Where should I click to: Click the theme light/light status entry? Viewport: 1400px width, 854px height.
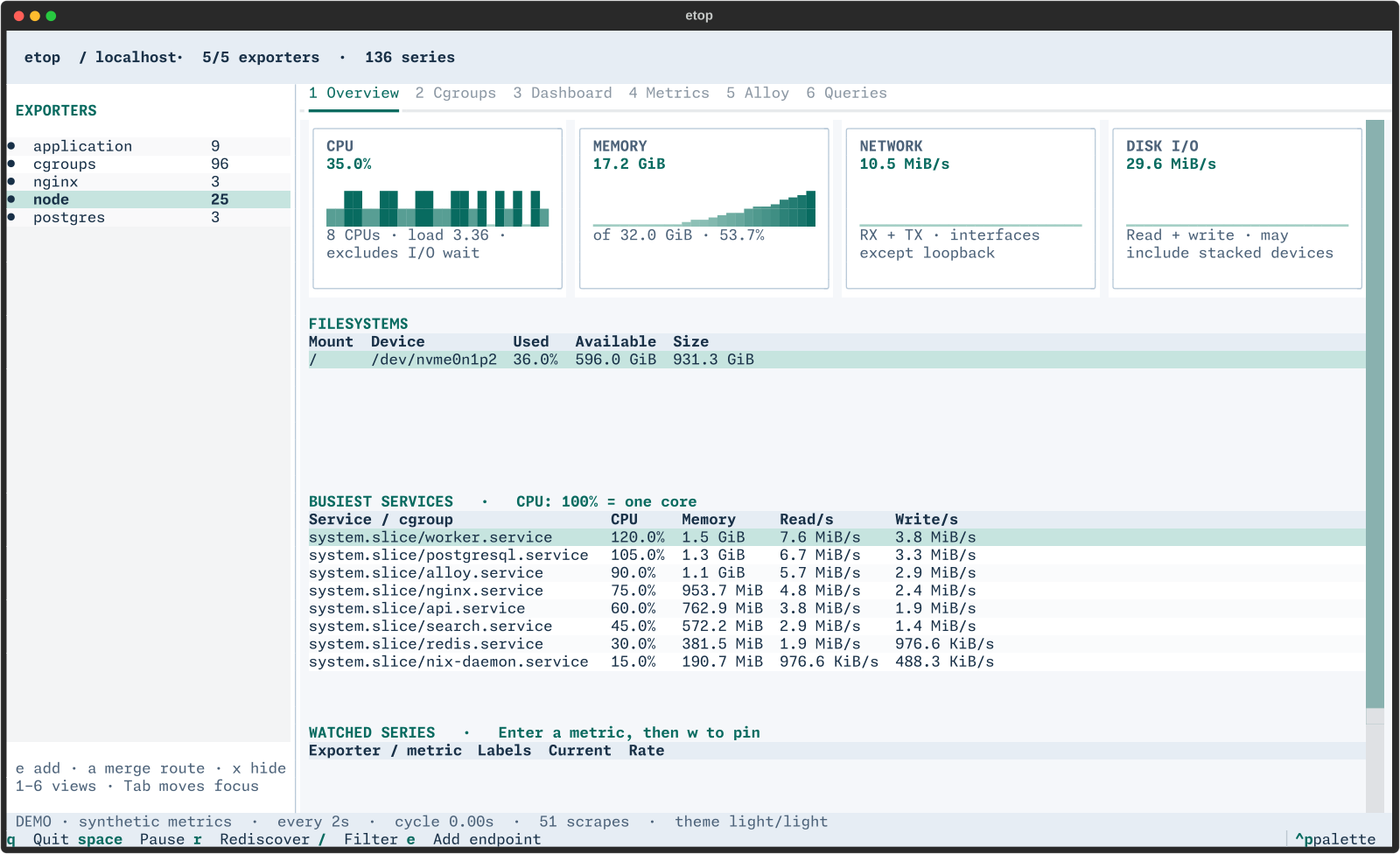click(751, 822)
